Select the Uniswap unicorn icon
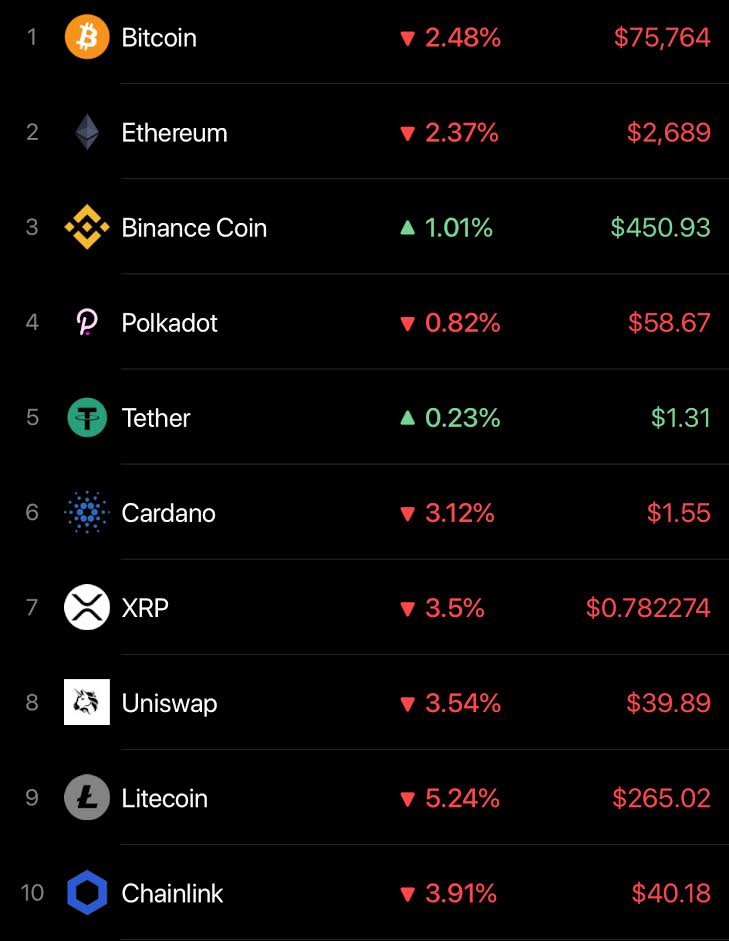 point(87,702)
